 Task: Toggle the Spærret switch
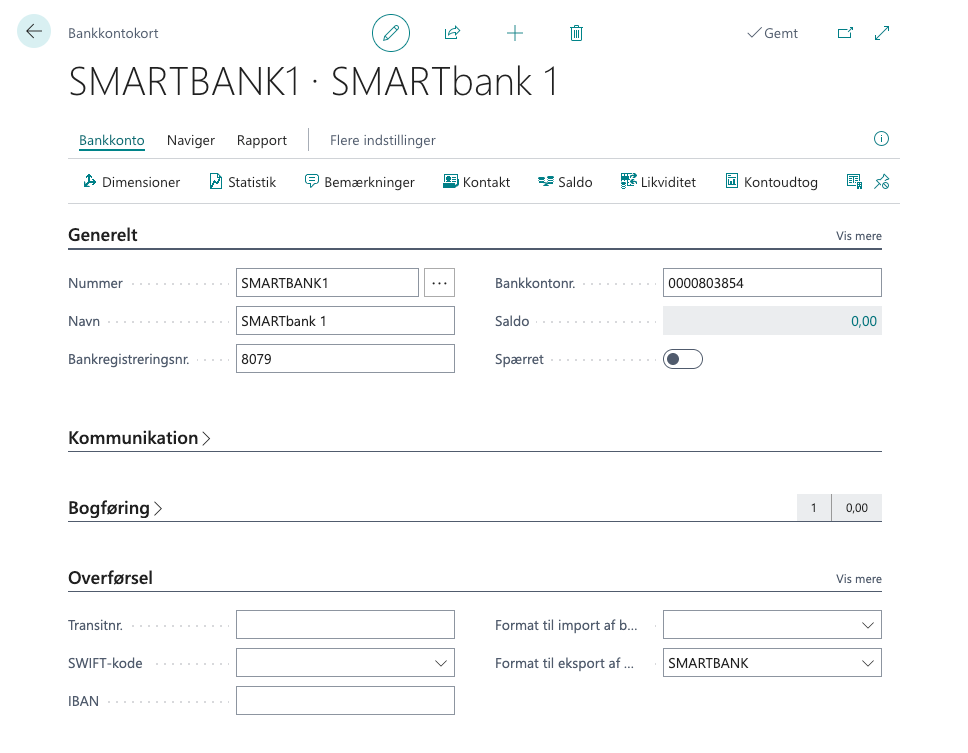point(683,359)
